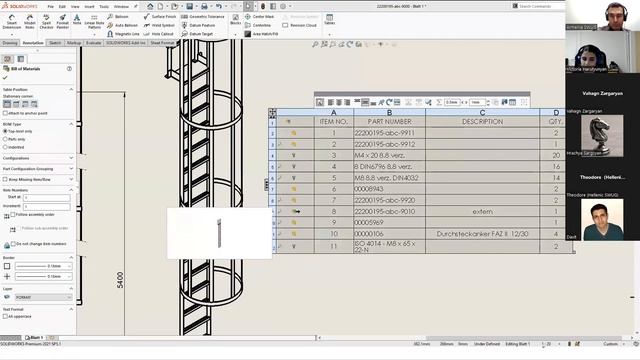The width and height of the screenshot is (640, 360).
Task: Select the Magnetic Line tool
Action: coord(123,34)
